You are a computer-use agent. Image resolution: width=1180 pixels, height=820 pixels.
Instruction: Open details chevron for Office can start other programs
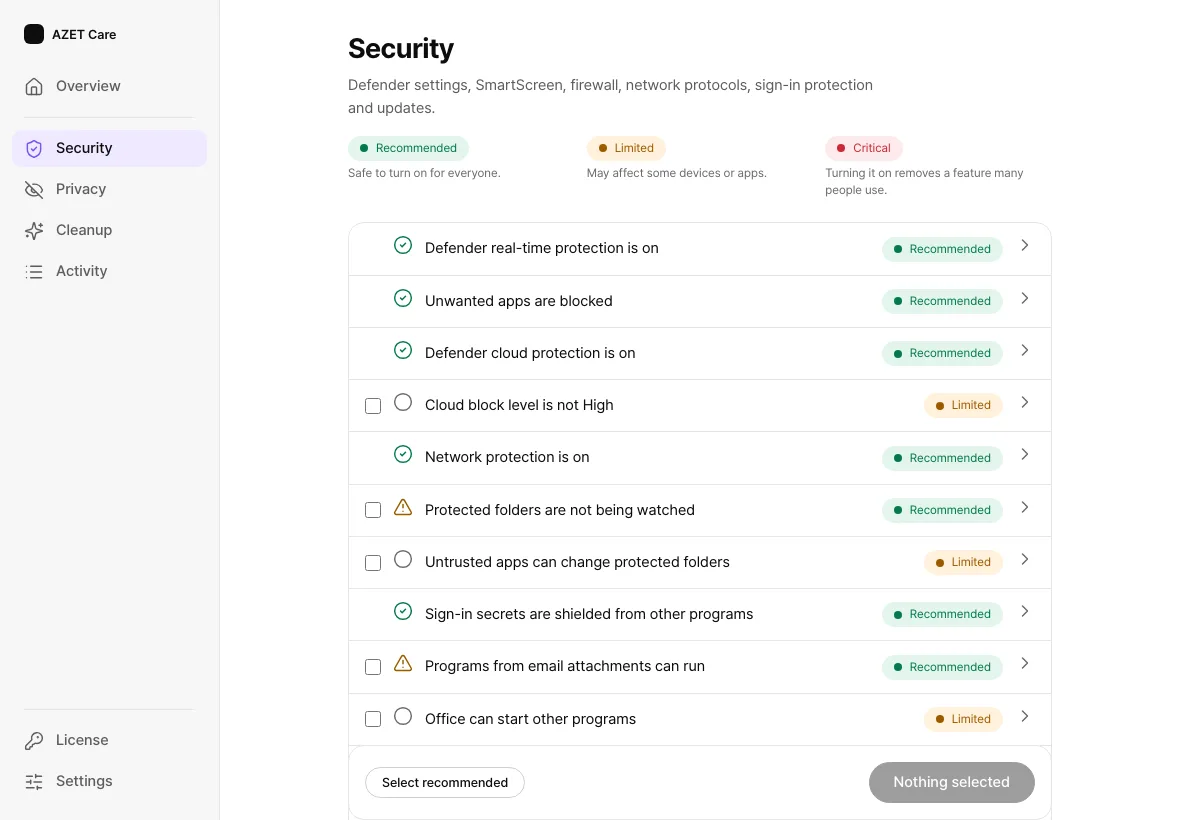tap(1024, 716)
